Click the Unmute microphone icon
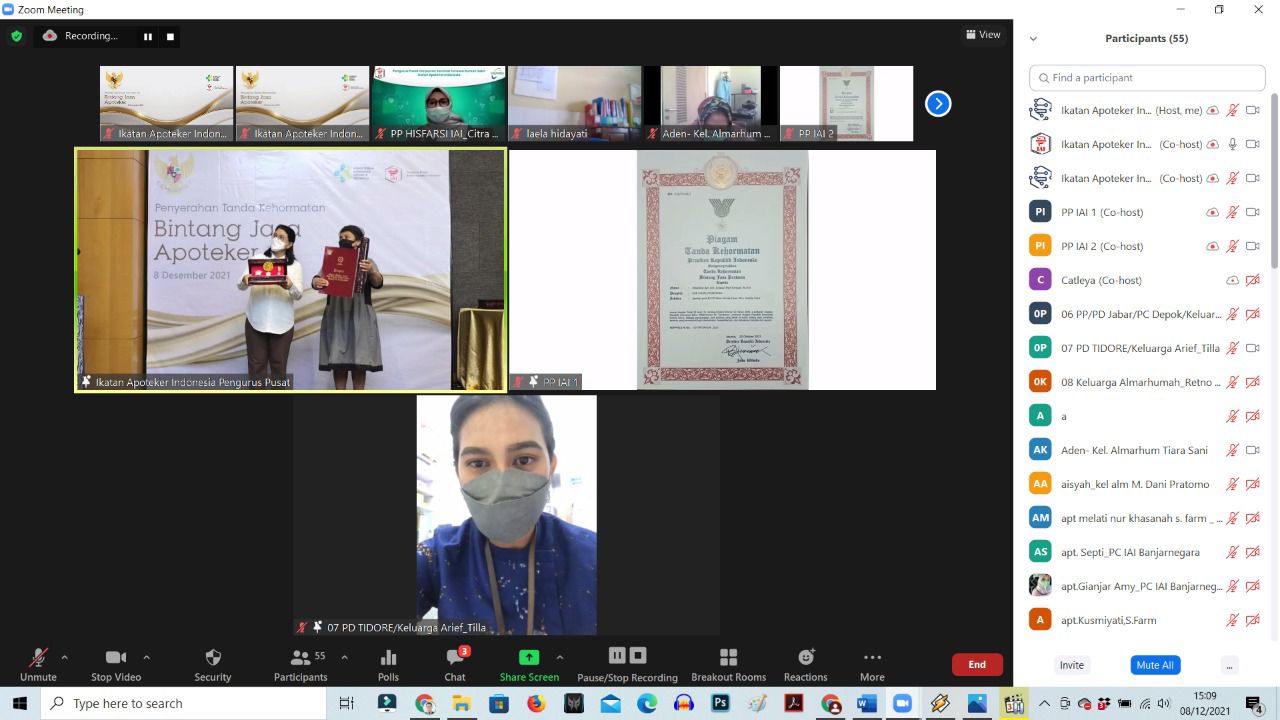Image resolution: width=1280 pixels, height=720 pixels. [38, 658]
